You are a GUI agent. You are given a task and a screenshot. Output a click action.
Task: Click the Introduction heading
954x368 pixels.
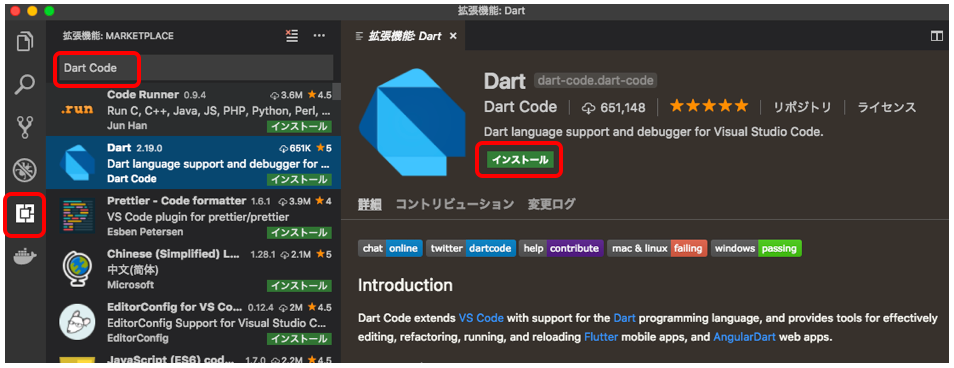tap(405, 285)
